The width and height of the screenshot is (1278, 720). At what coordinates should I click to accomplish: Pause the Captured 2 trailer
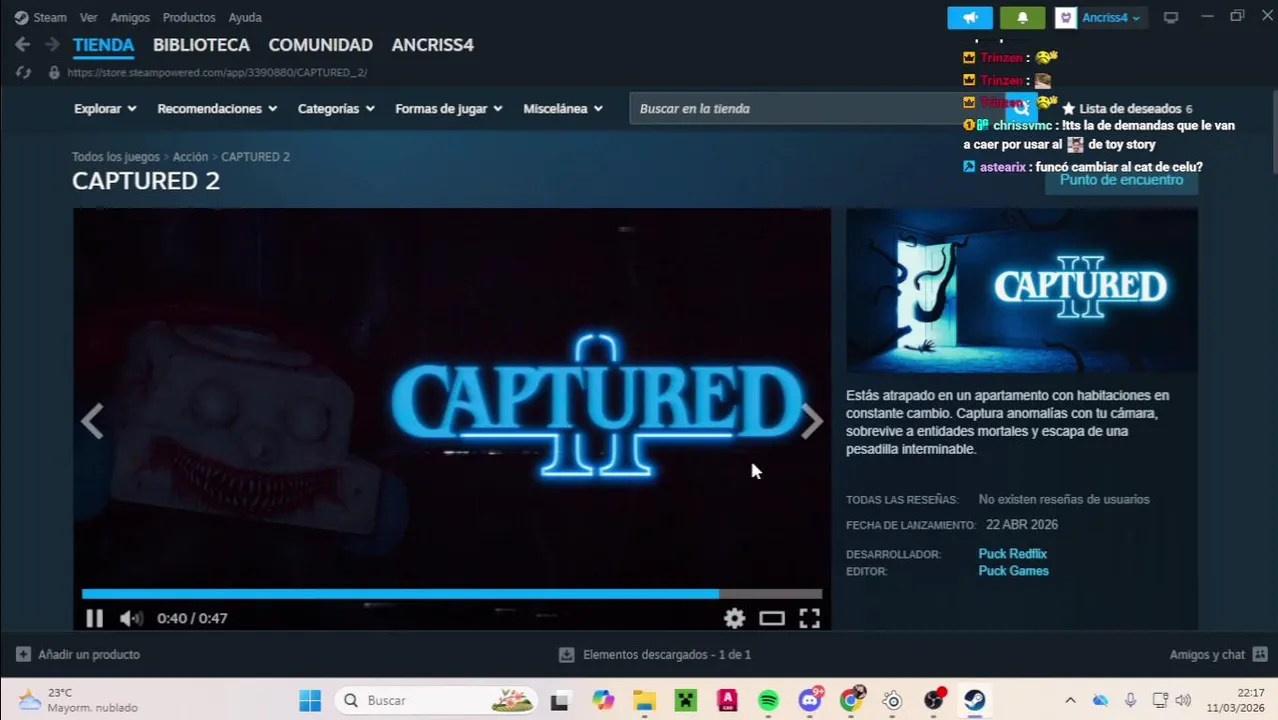(94, 618)
